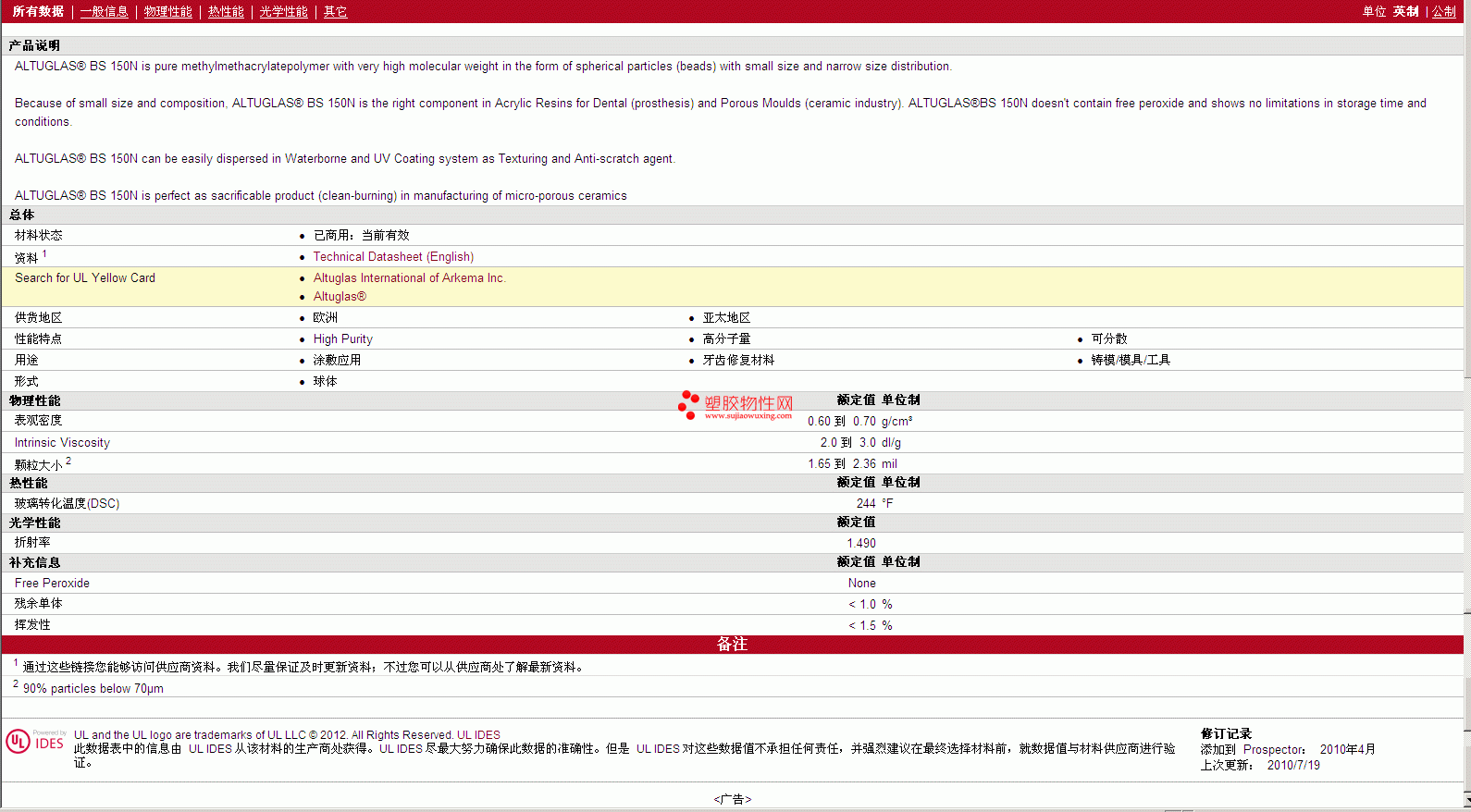Click the 亚太地区 supply region item
Screen dimensions: 1471x812
click(726, 317)
